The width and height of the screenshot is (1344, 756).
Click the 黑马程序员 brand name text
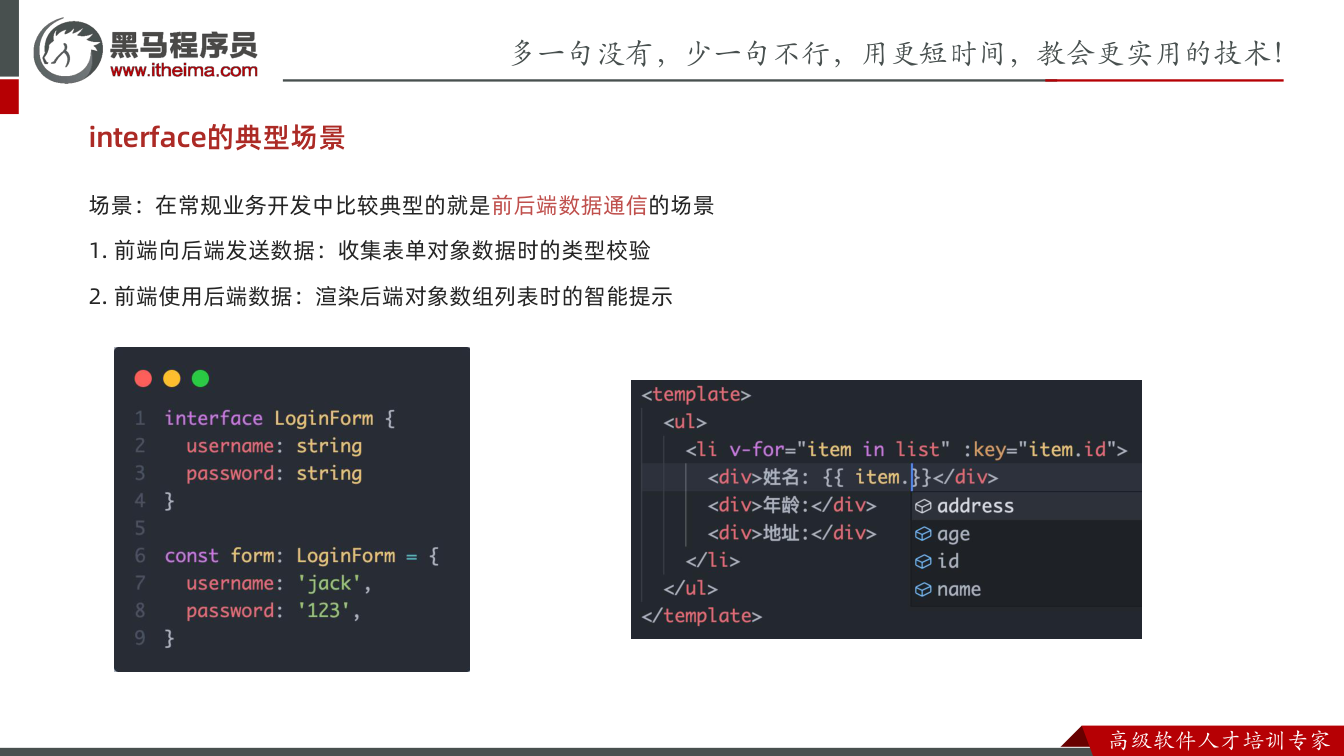[x=184, y=44]
